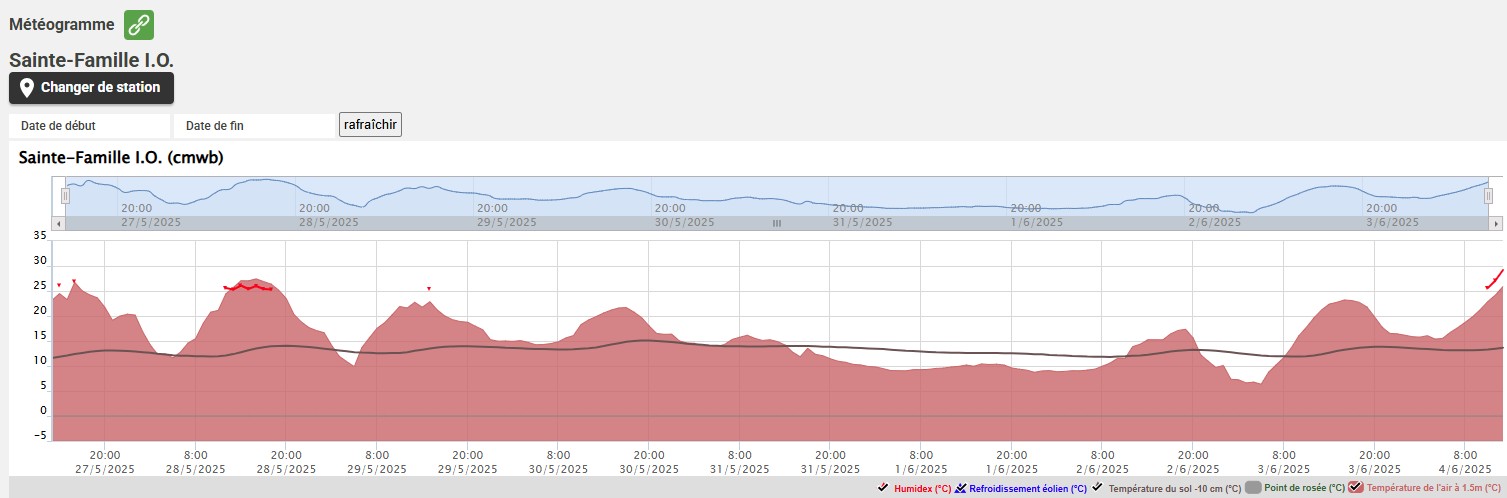Hide the Température de l'air à 1.5m series
1507x498 pixels.
[1432, 489]
